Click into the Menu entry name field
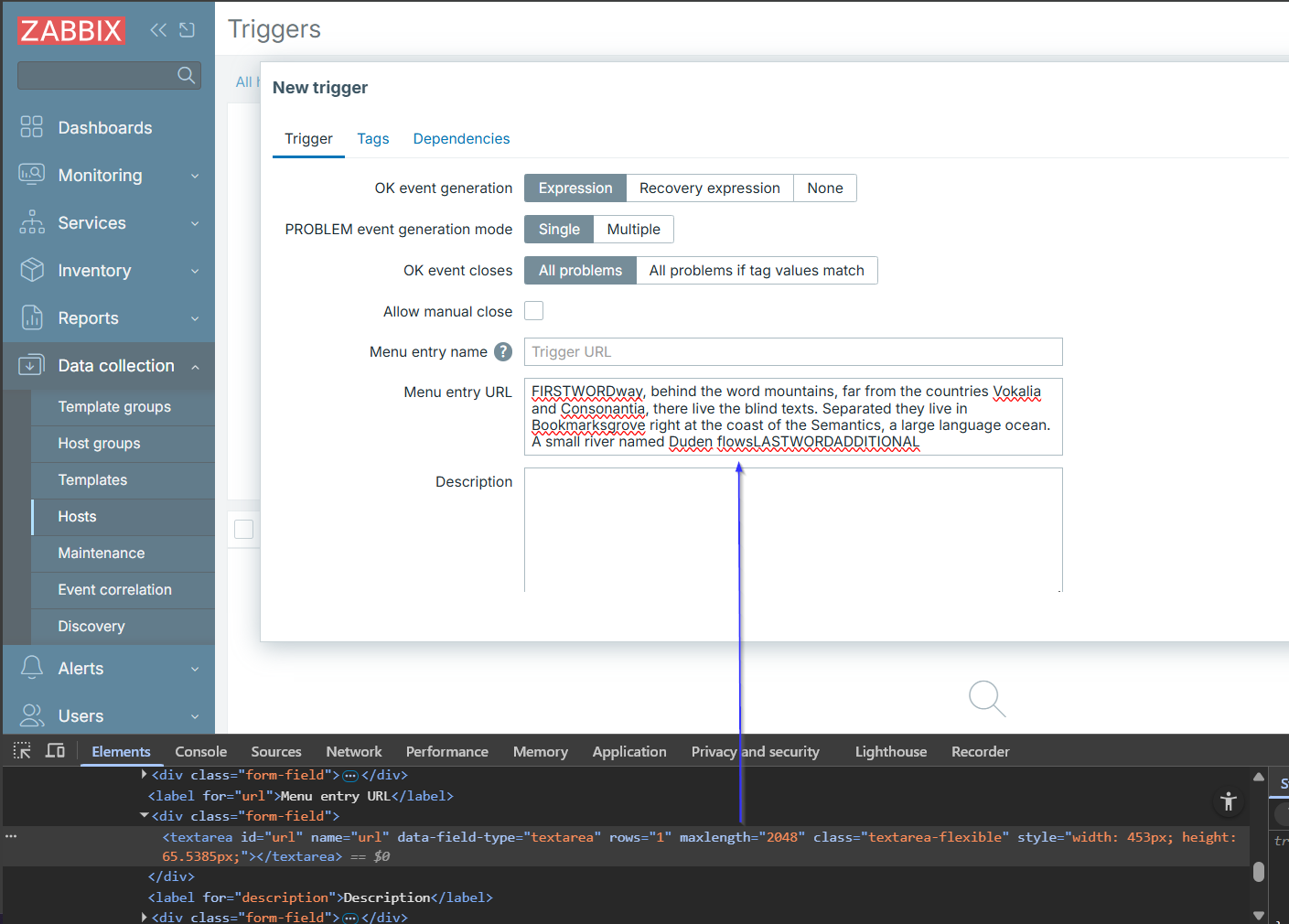1289x924 pixels. (x=792, y=352)
